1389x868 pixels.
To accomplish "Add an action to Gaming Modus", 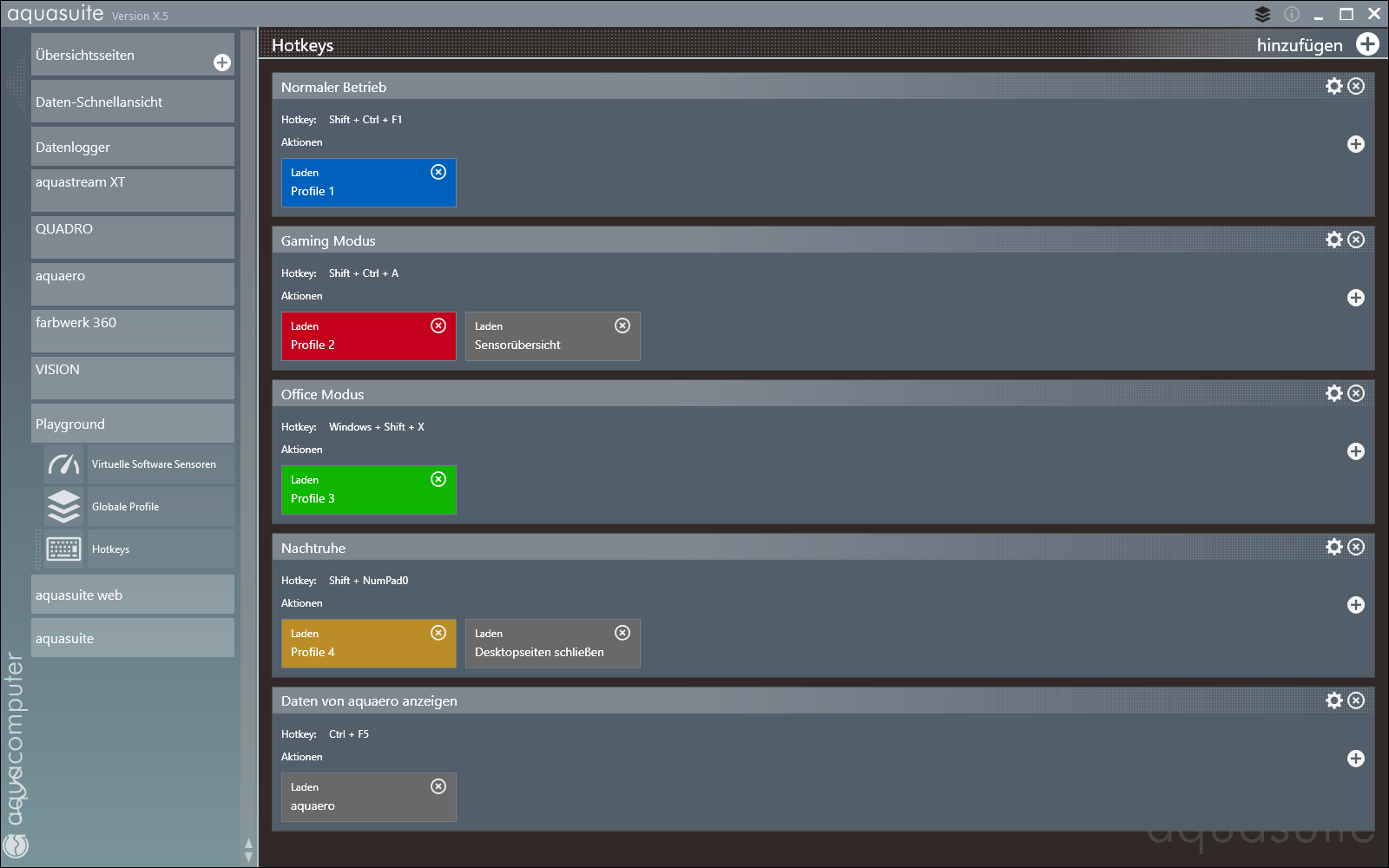I will [1356, 298].
